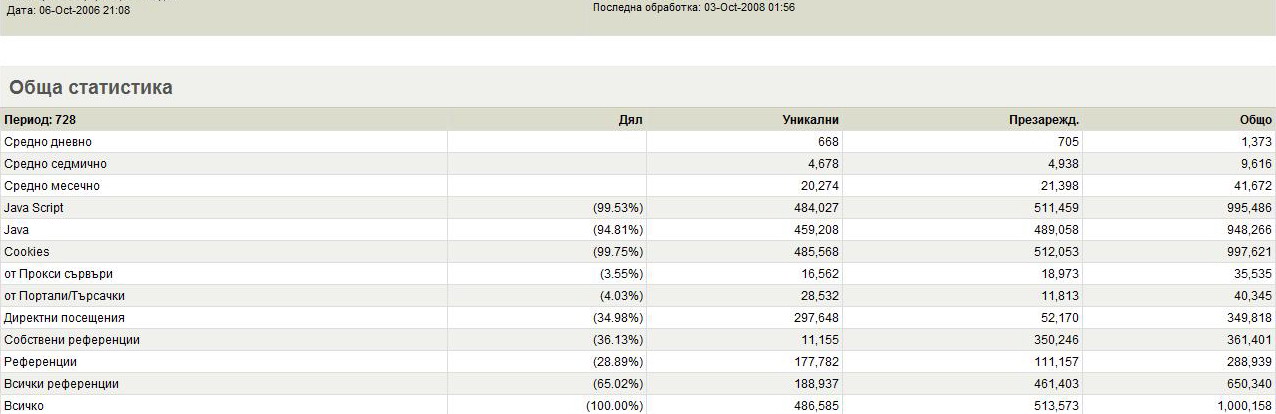
Task: Select the 'от Портали/Търсачки' row label
Action: [x=64, y=296]
